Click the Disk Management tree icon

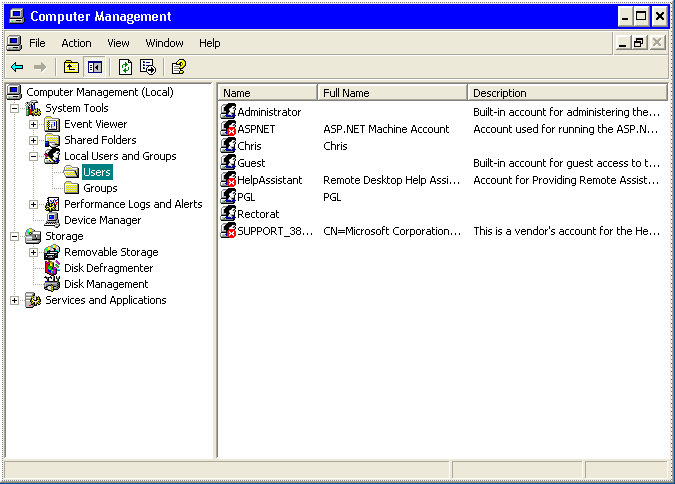pos(52,284)
